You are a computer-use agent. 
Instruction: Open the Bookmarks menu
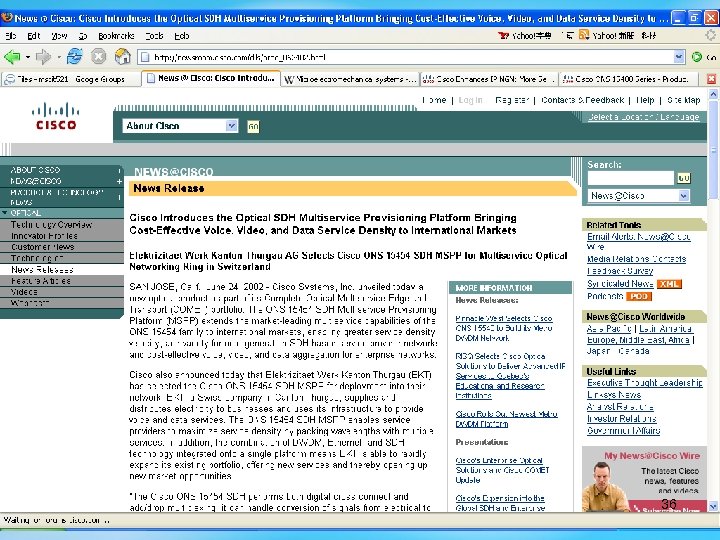click(x=116, y=36)
